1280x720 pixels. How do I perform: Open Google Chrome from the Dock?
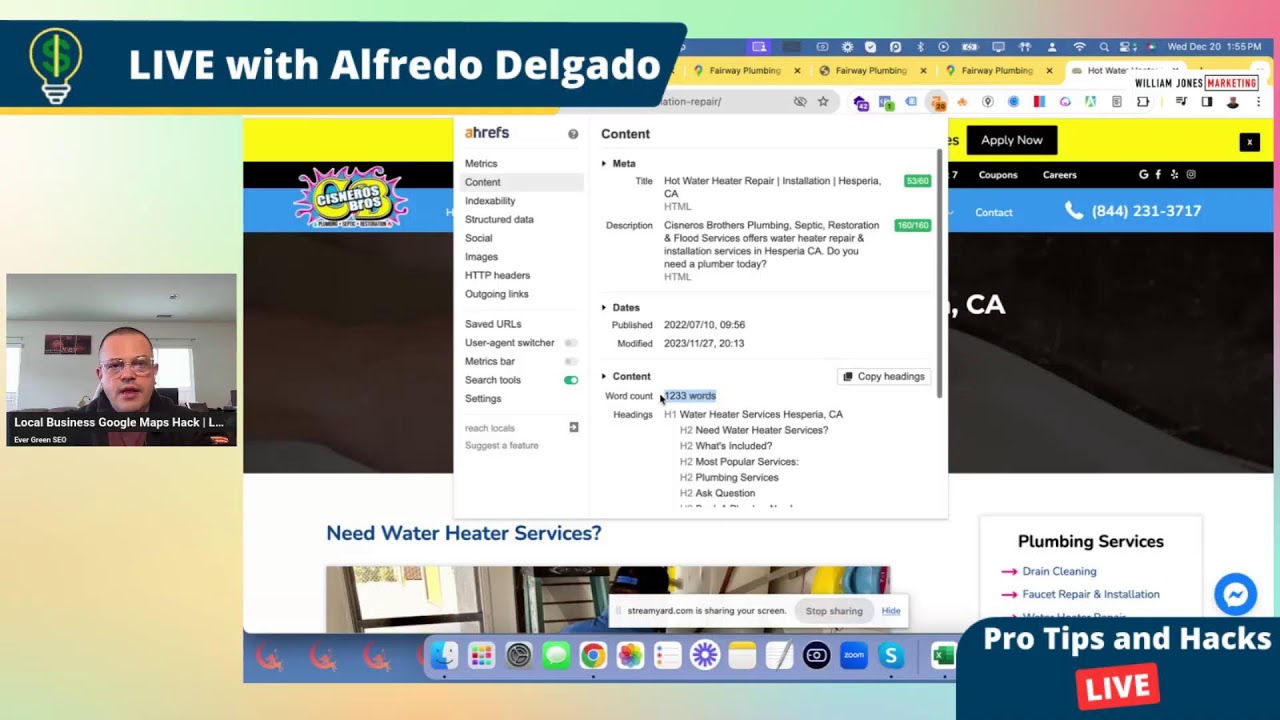593,656
